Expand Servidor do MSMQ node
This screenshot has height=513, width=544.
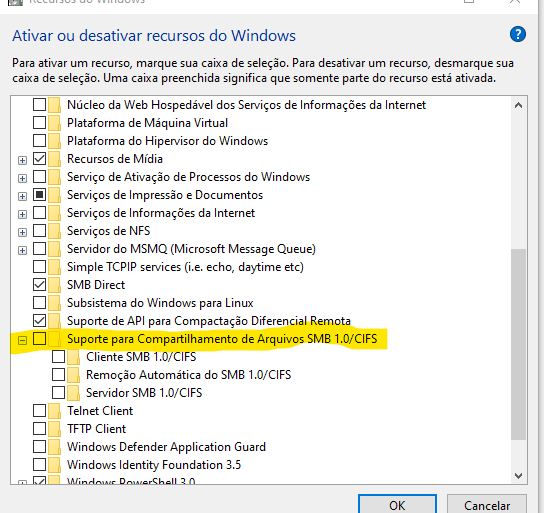pyautogui.click(x=22, y=250)
